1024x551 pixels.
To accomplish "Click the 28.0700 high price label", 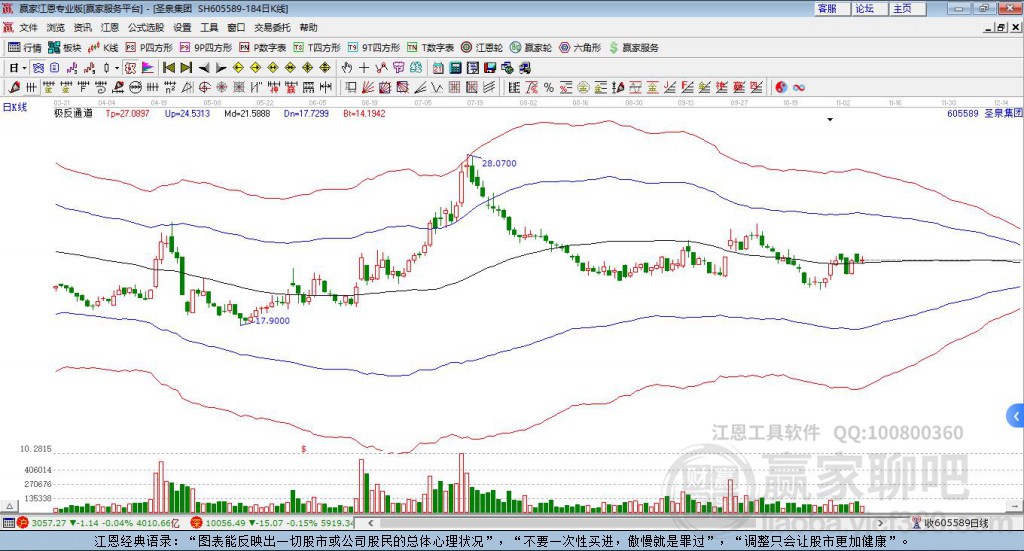I will (x=499, y=163).
